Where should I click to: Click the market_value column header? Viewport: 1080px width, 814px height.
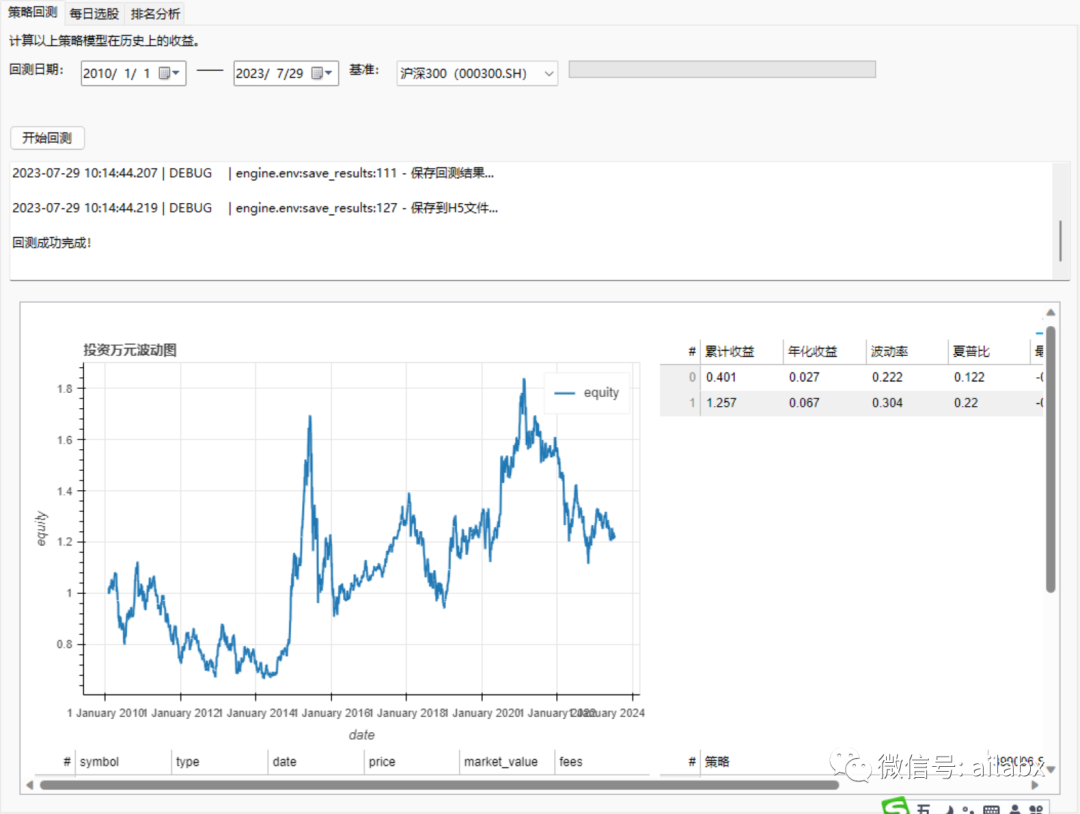(507, 762)
